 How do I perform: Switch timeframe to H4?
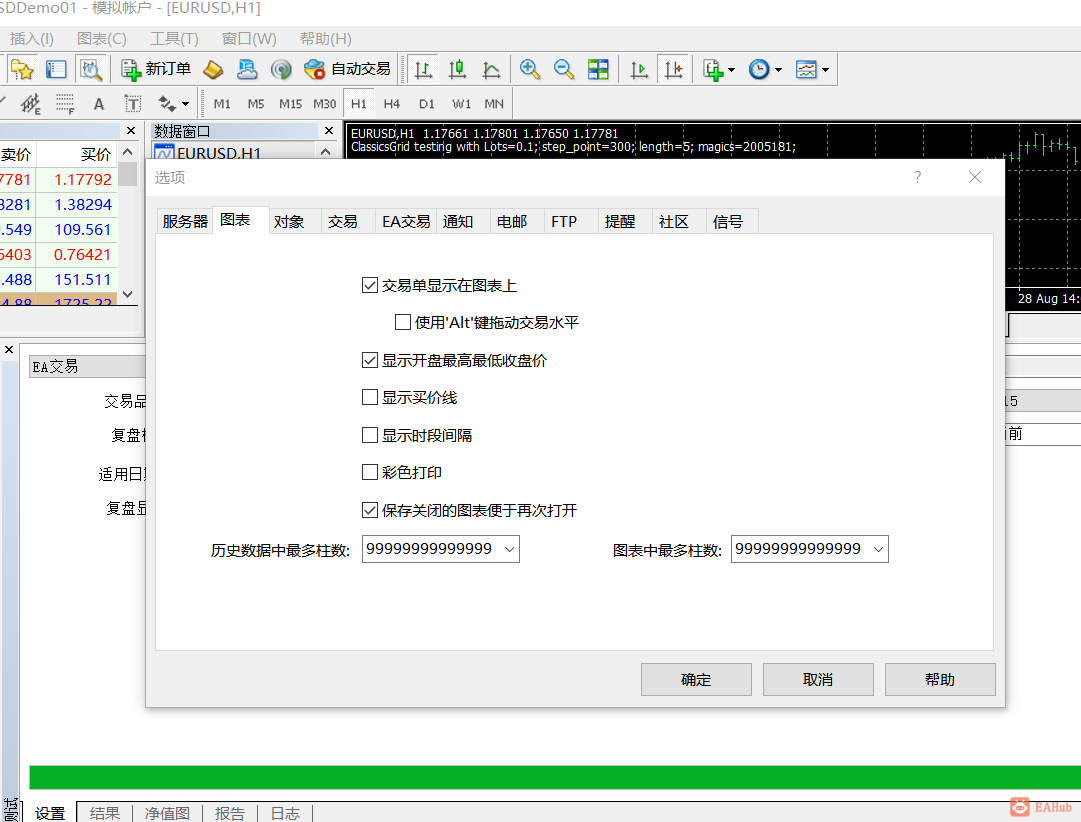coord(392,104)
